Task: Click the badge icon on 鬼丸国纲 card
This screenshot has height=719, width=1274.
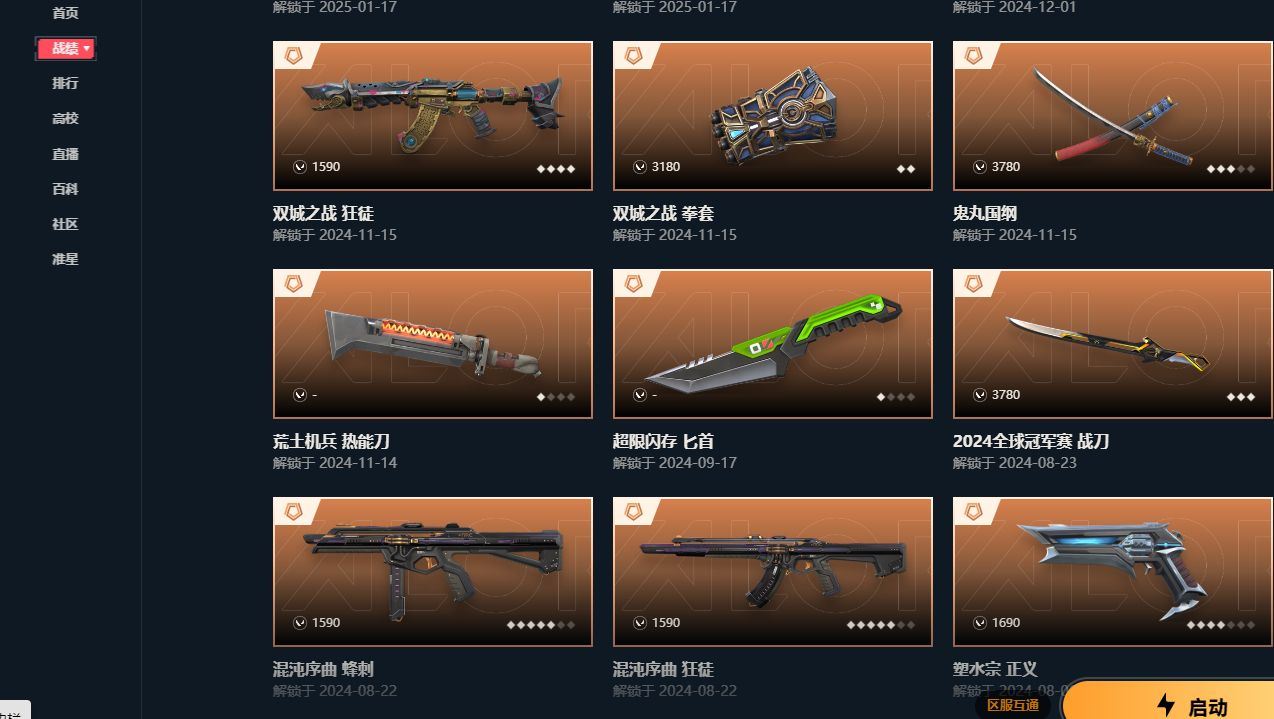Action: click(x=974, y=56)
